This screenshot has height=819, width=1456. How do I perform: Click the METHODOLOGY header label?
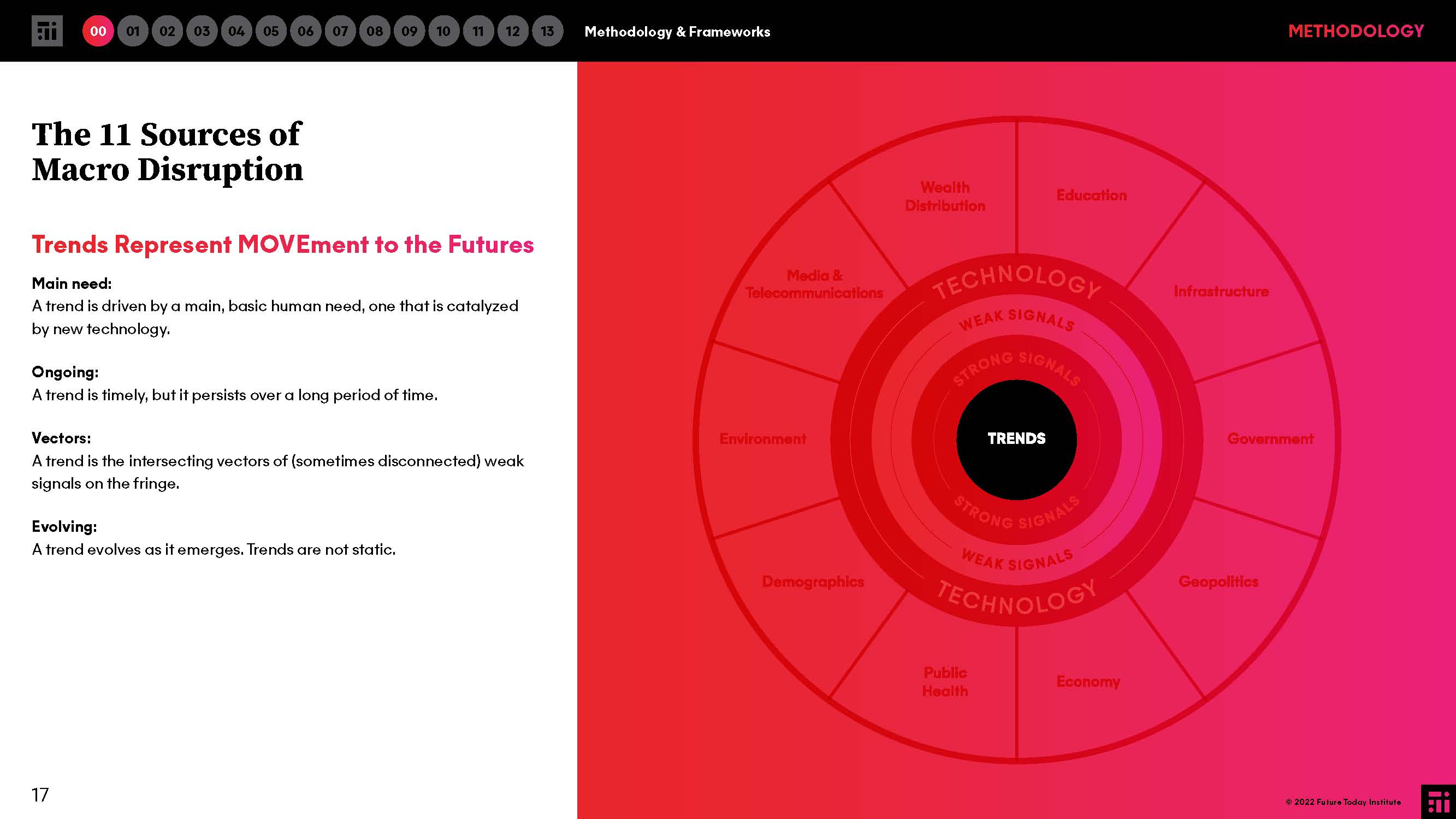[1356, 31]
